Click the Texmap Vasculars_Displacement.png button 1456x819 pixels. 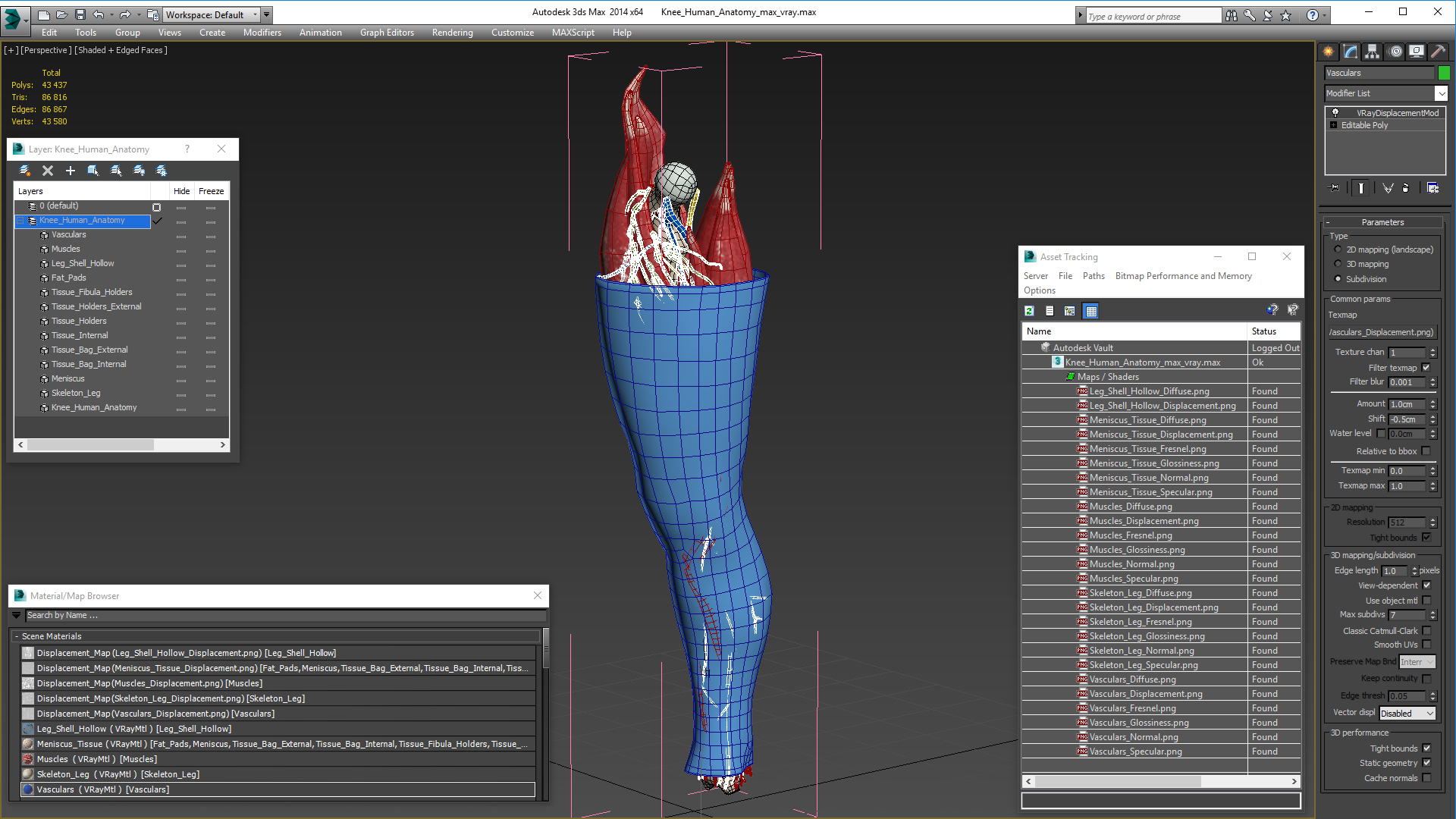coord(1382,332)
